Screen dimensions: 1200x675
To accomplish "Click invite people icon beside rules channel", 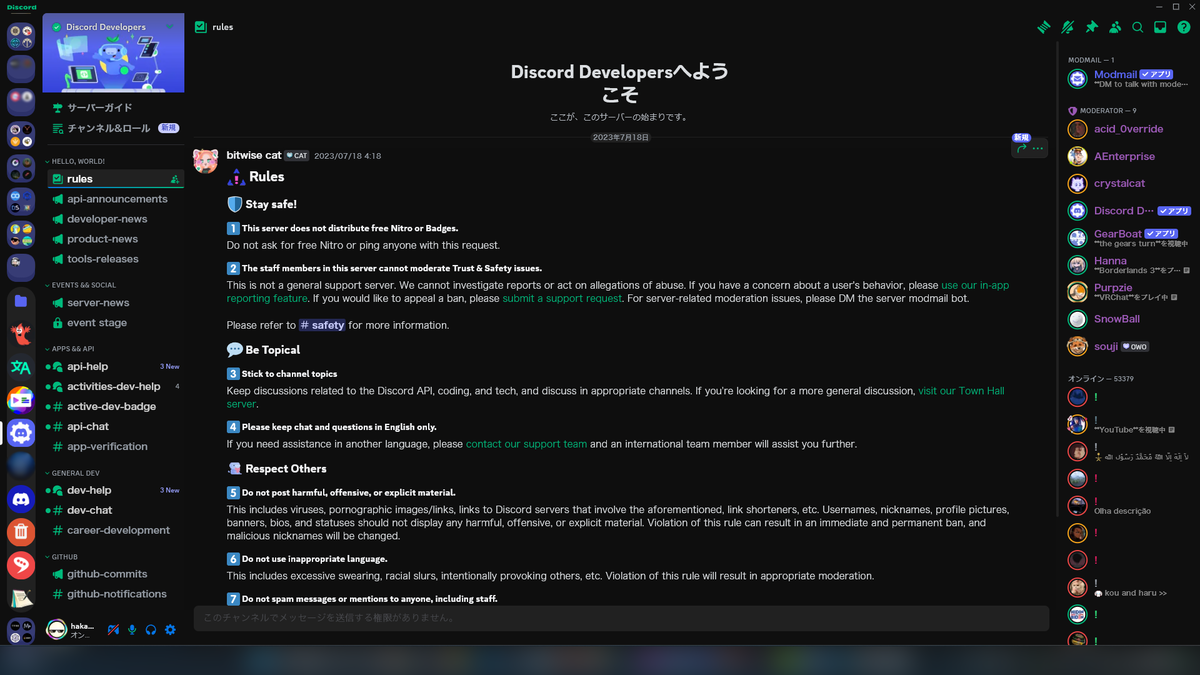I will point(175,179).
